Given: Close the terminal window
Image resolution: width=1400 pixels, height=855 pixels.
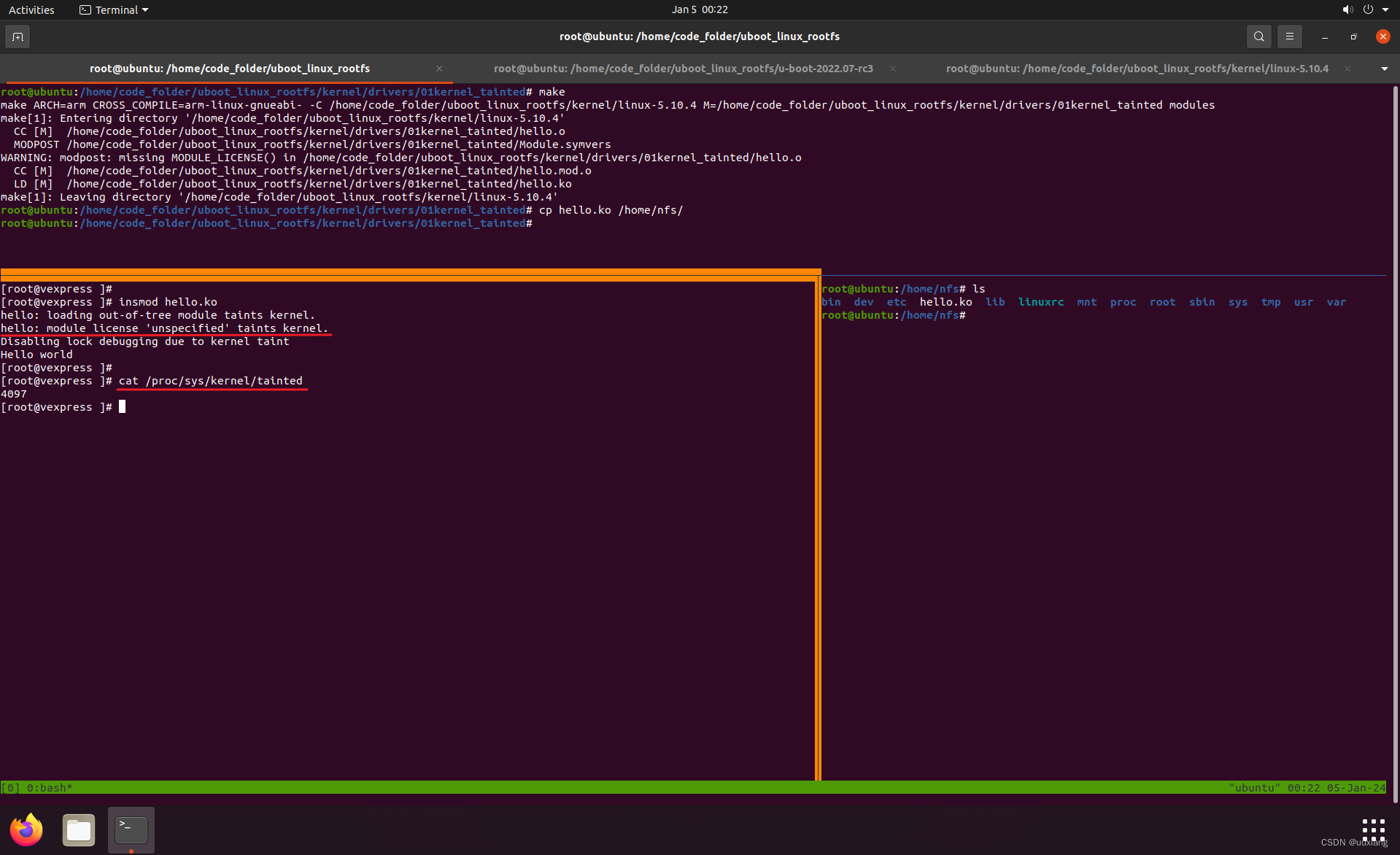Looking at the screenshot, I should click(1382, 36).
